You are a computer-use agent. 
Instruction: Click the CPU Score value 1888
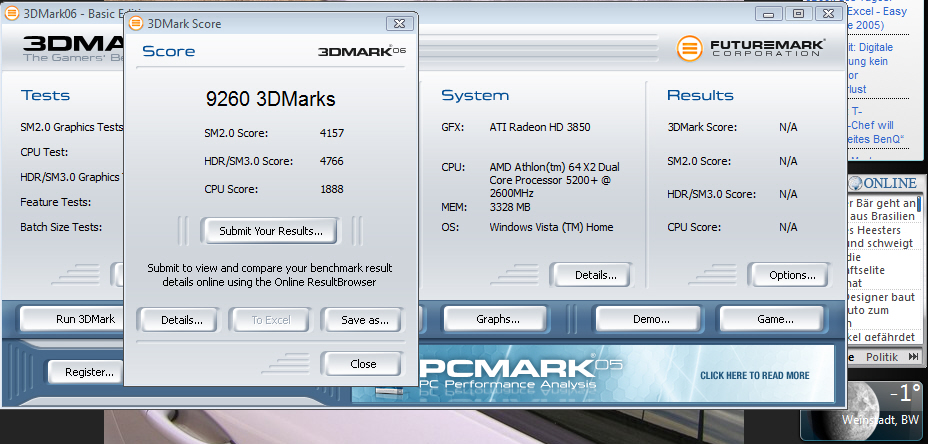pos(331,189)
